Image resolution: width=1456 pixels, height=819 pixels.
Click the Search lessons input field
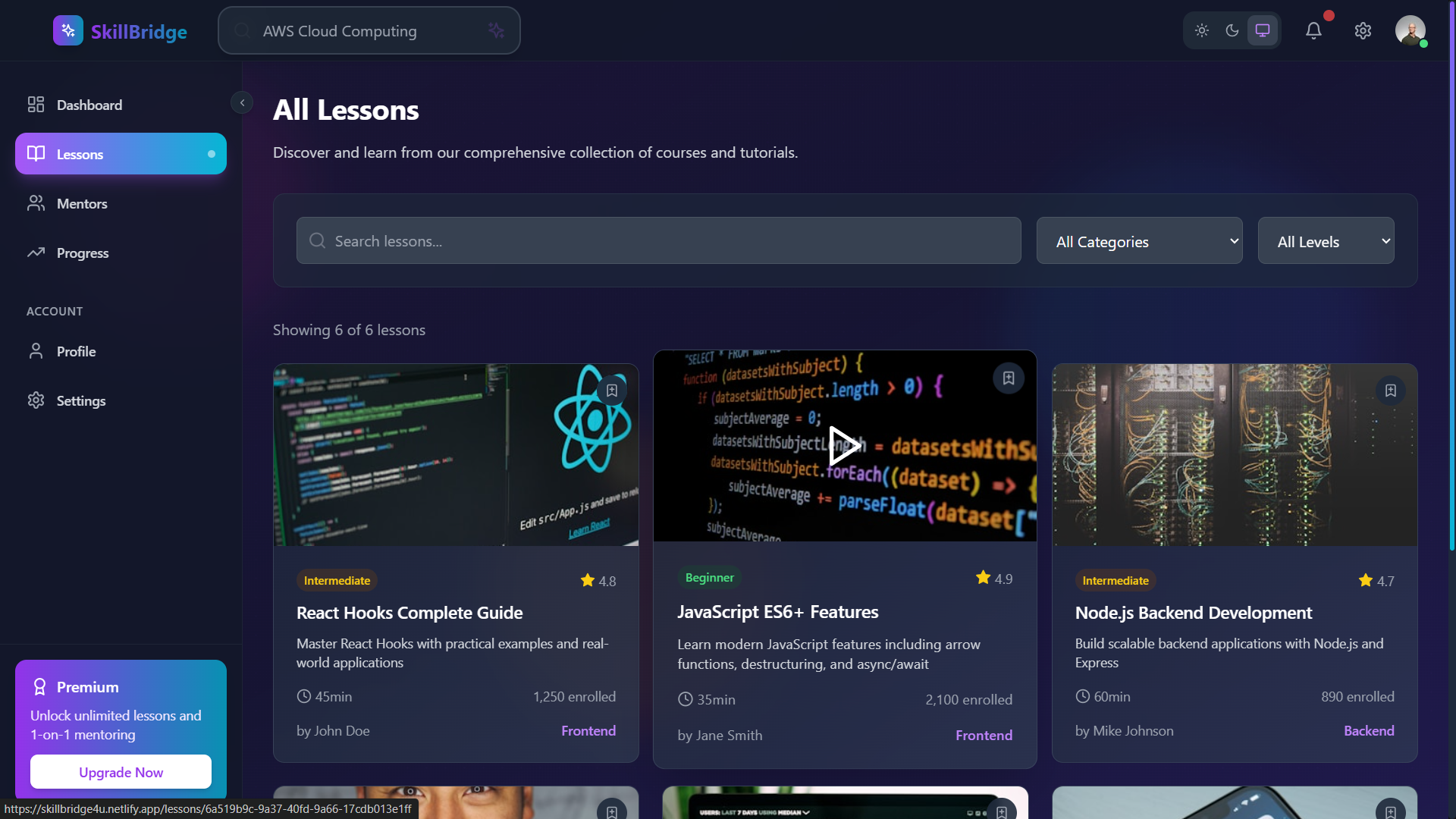click(658, 241)
